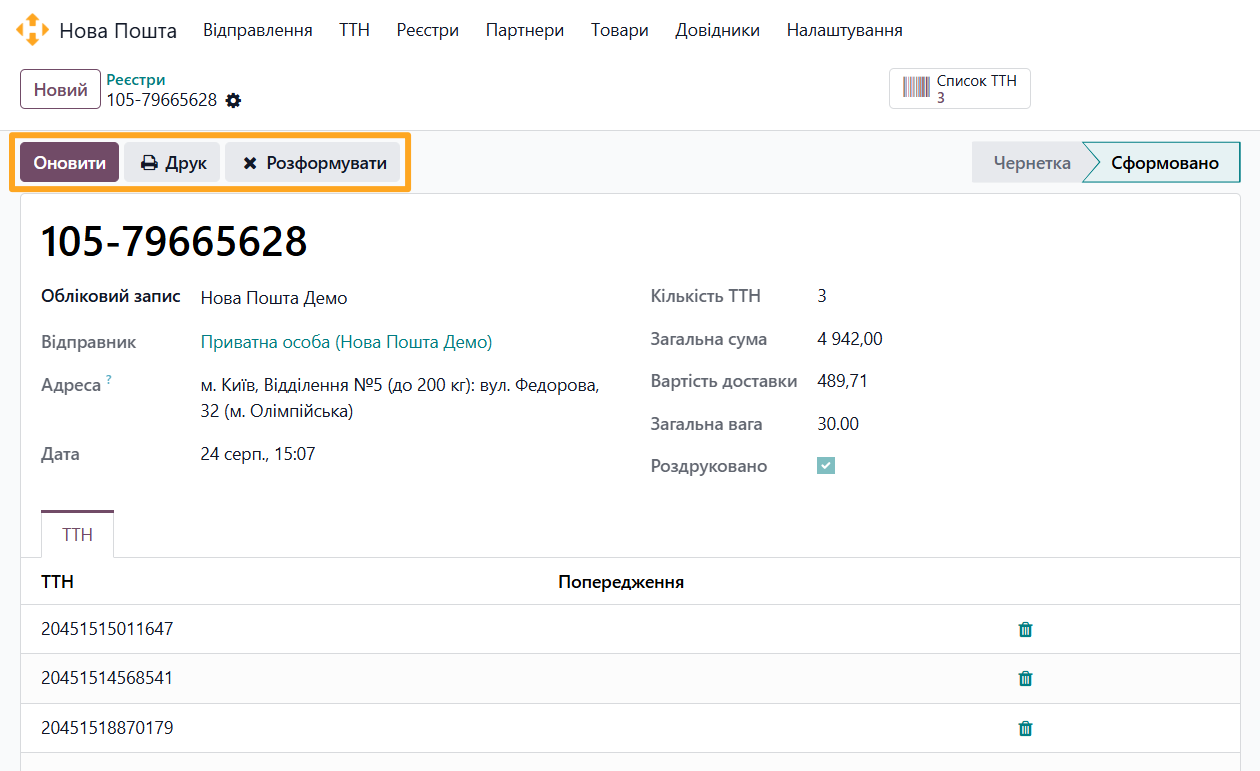Toggle the Роздруковано checkbox
Screen dimensions: 1260x771
pyautogui.click(x=826, y=466)
